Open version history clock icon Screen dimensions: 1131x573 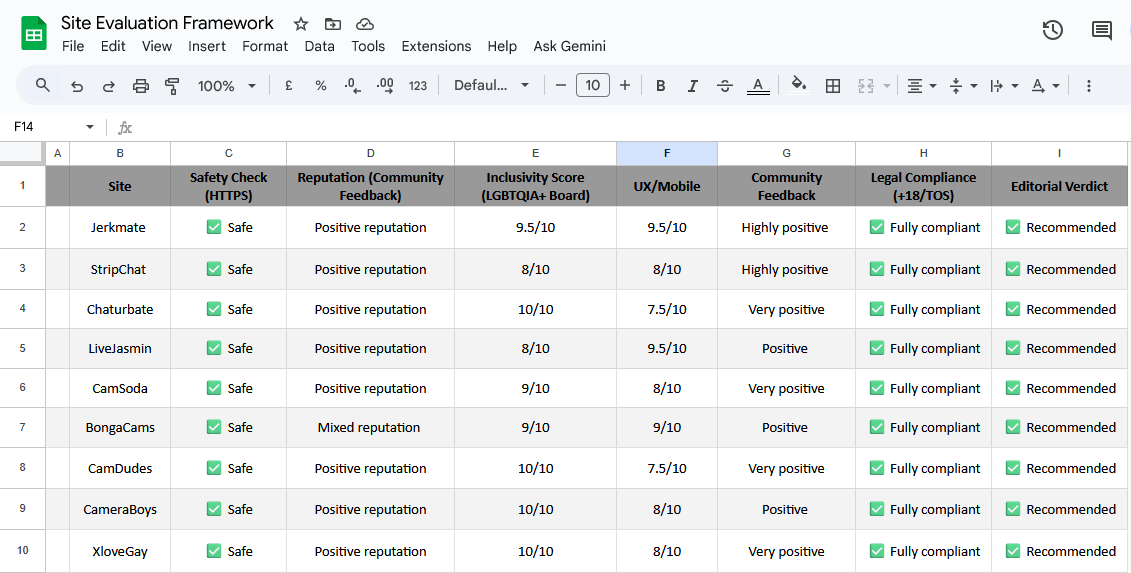coord(1052,30)
